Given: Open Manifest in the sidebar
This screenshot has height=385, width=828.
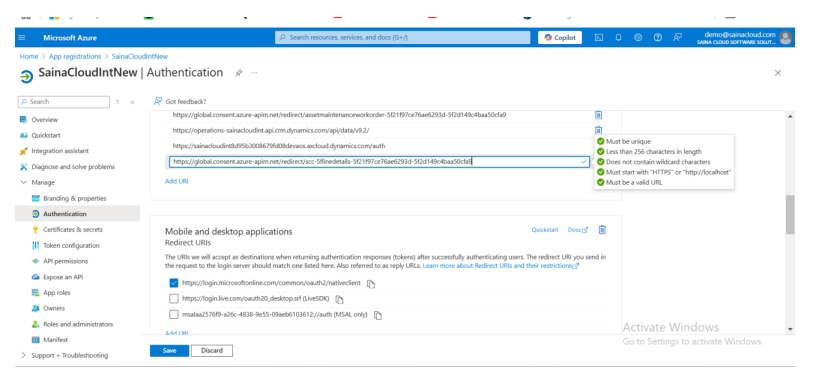Looking at the screenshot, I should [55, 340].
